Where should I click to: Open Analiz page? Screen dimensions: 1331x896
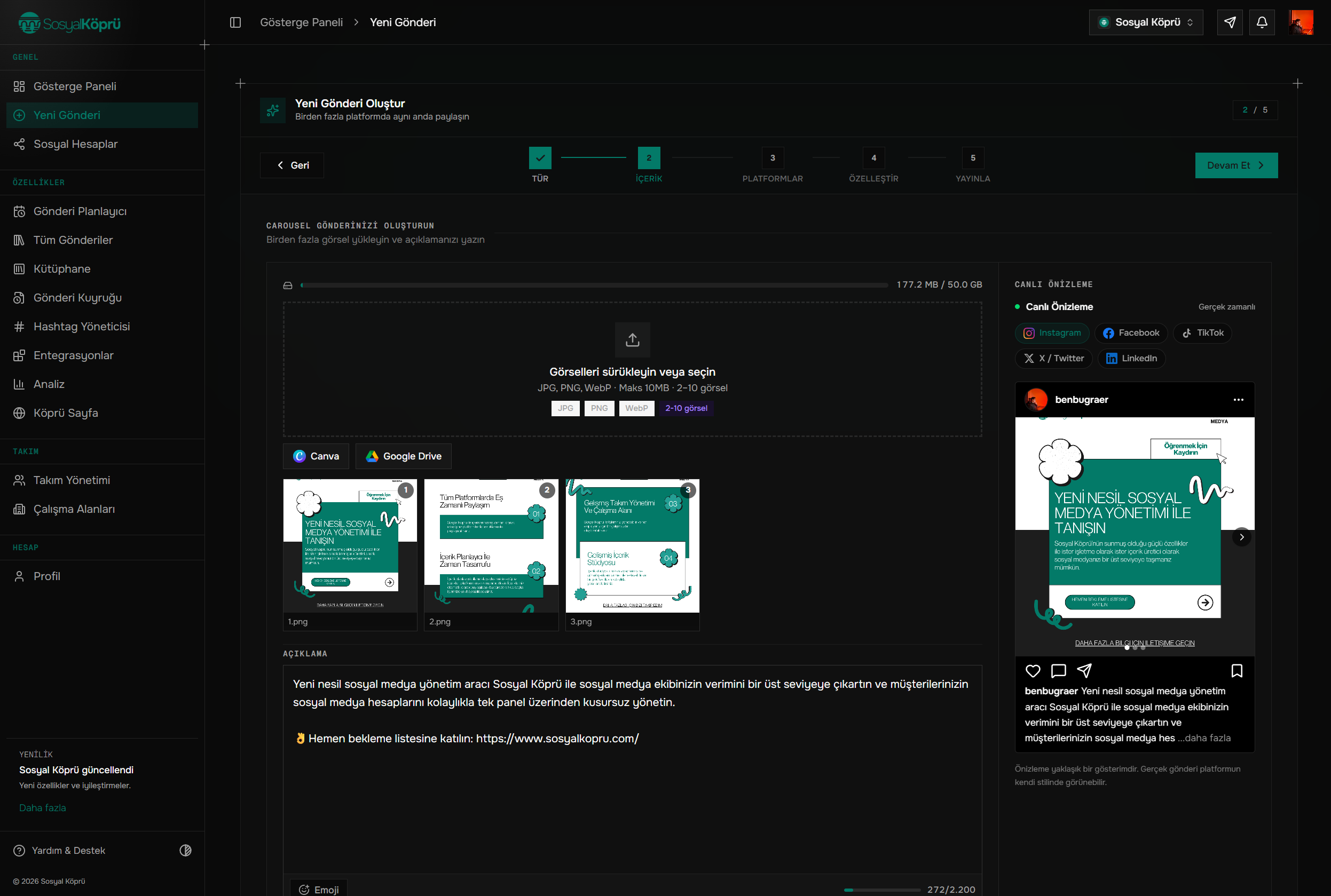click(x=103, y=384)
